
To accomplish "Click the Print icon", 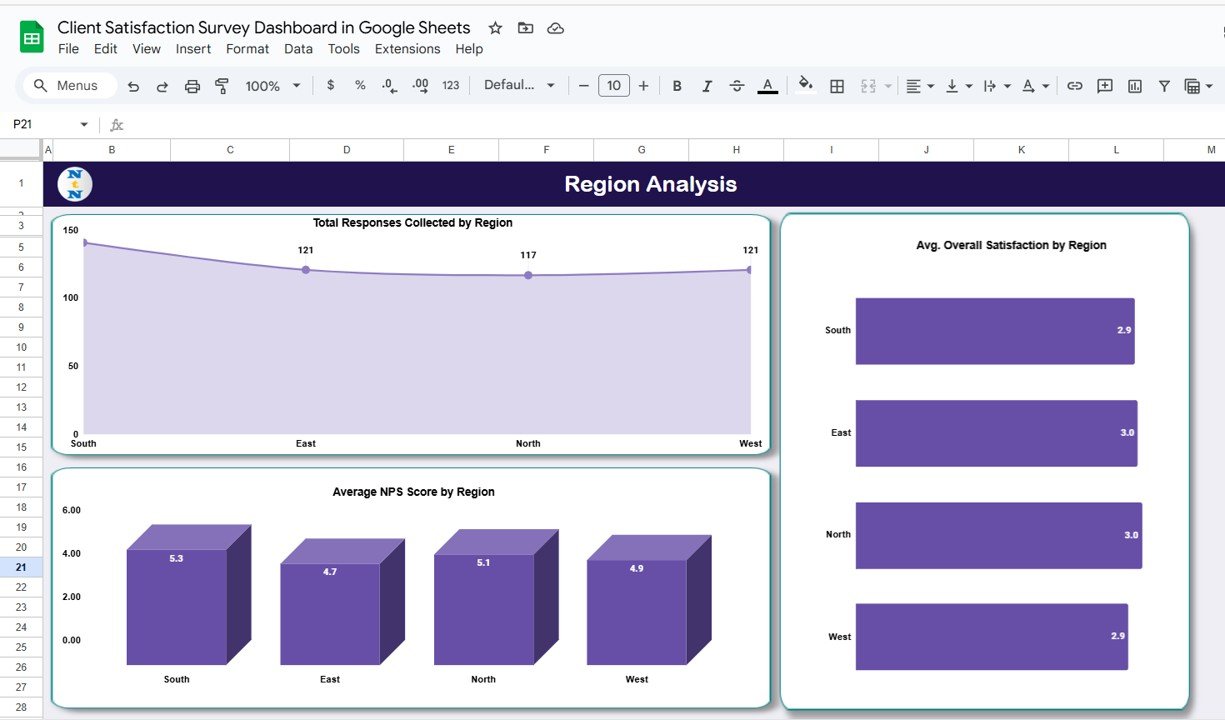I will (192, 86).
